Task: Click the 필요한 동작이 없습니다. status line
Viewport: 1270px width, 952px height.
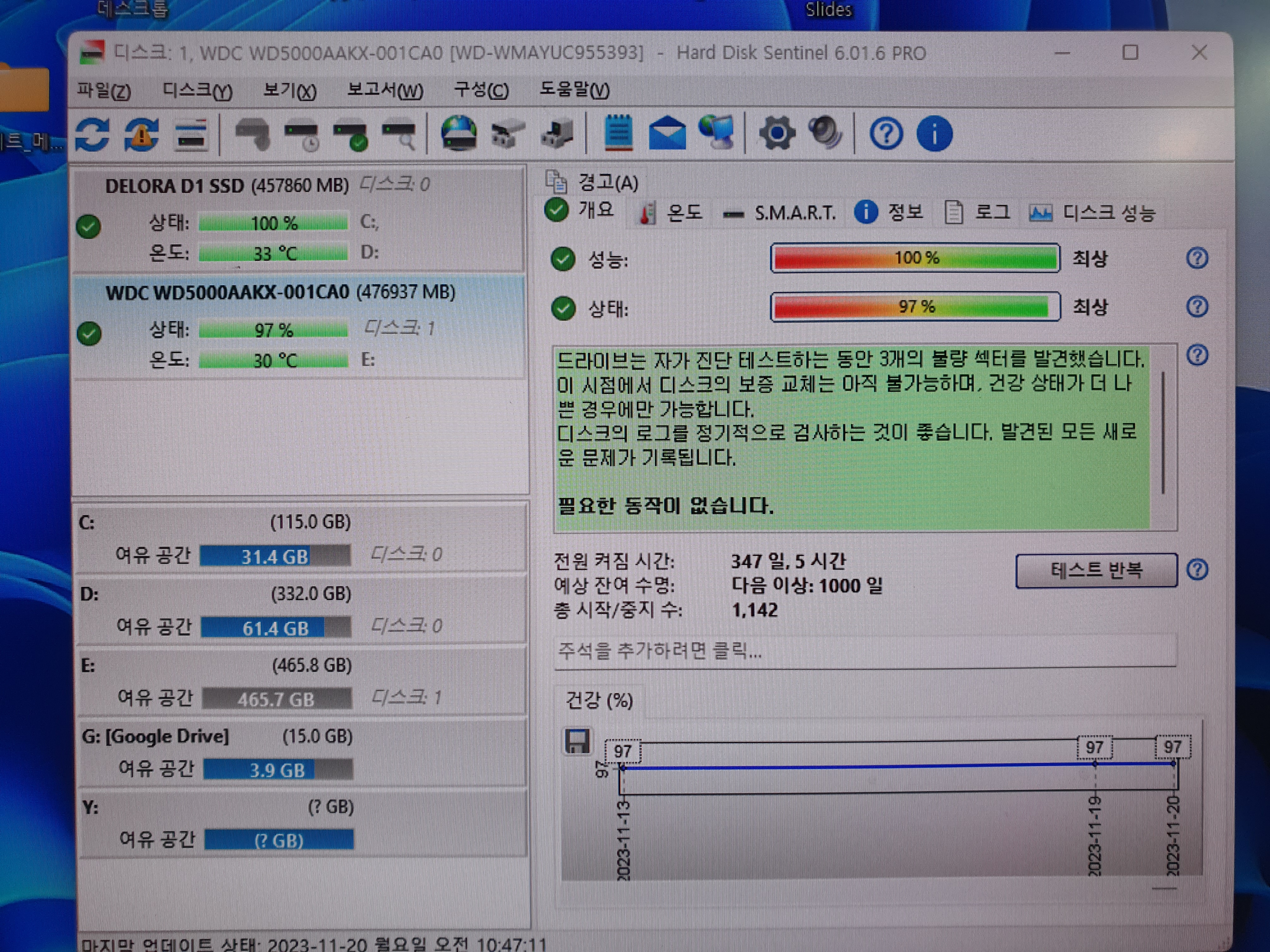Action: tap(666, 506)
